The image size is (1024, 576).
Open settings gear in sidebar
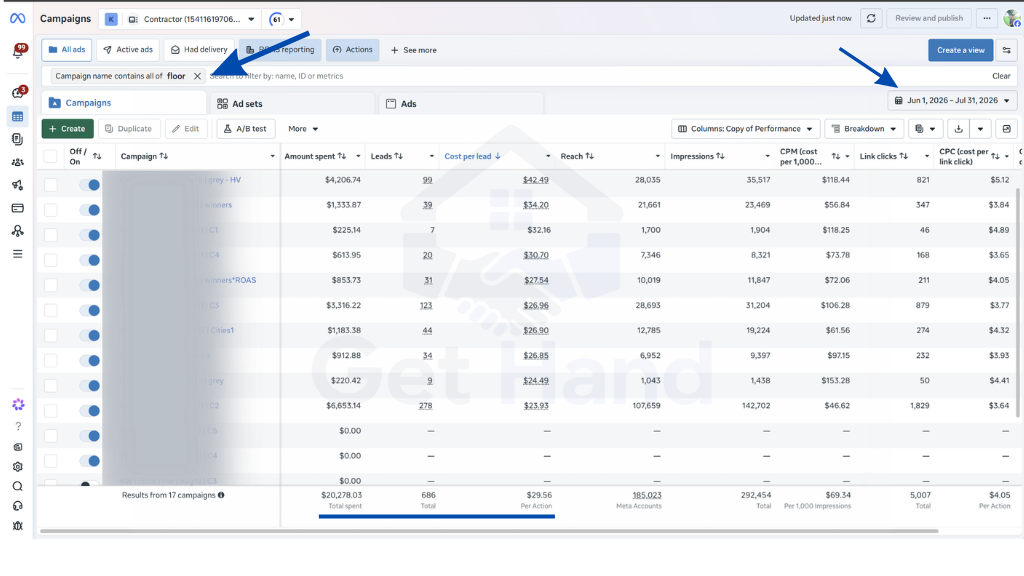coord(18,467)
